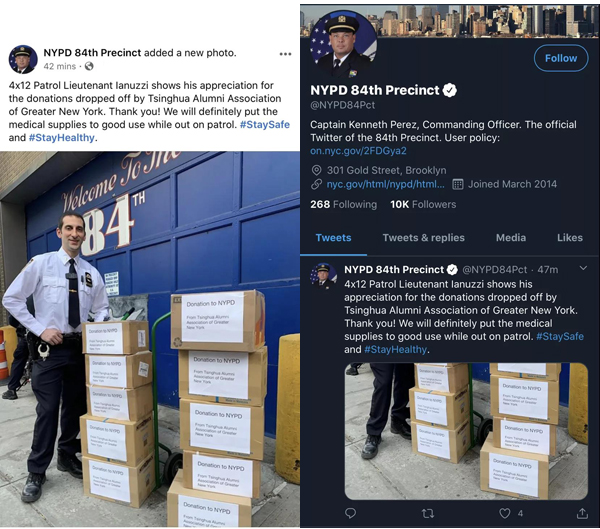
Task: Visit the nyc.gov/html/nypd website link
Action: [385, 184]
